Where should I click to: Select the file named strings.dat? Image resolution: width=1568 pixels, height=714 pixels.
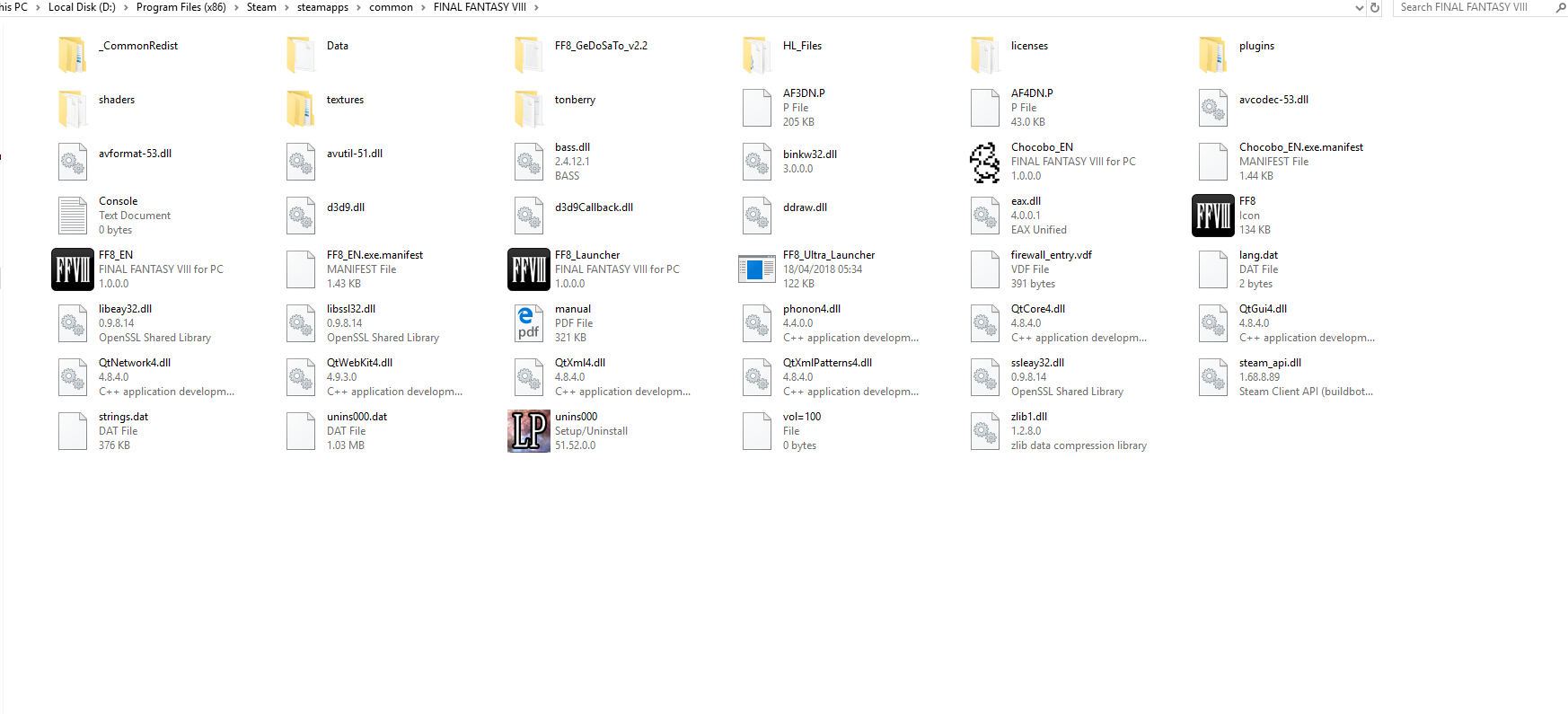pyautogui.click(x=123, y=417)
